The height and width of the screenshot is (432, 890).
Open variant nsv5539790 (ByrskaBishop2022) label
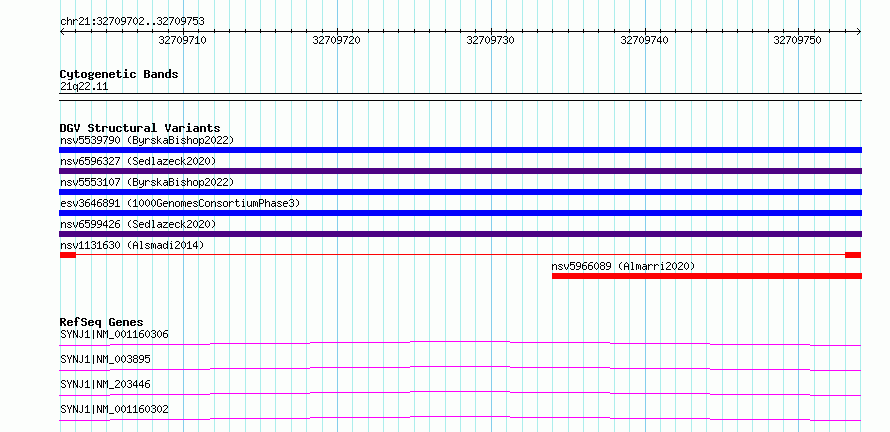pyautogui.click(x=147, y=140)
